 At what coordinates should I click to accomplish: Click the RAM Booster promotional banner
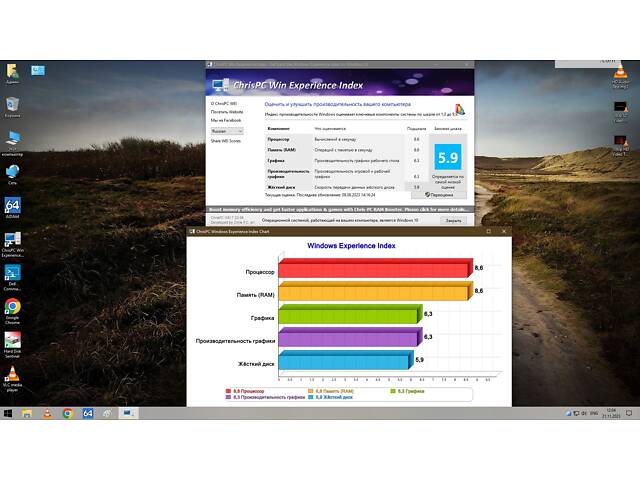pos(340,209)
